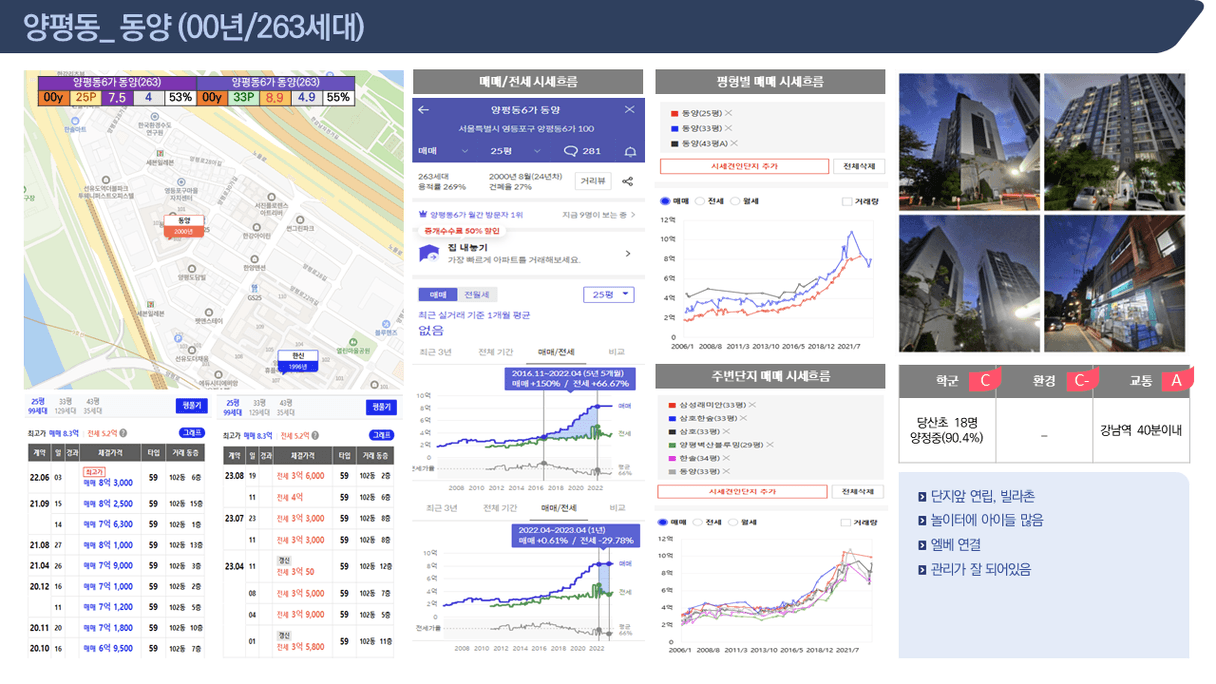1216x684 pixels.
Task: Click the top-right apartment building photo
Action: 1115,141
